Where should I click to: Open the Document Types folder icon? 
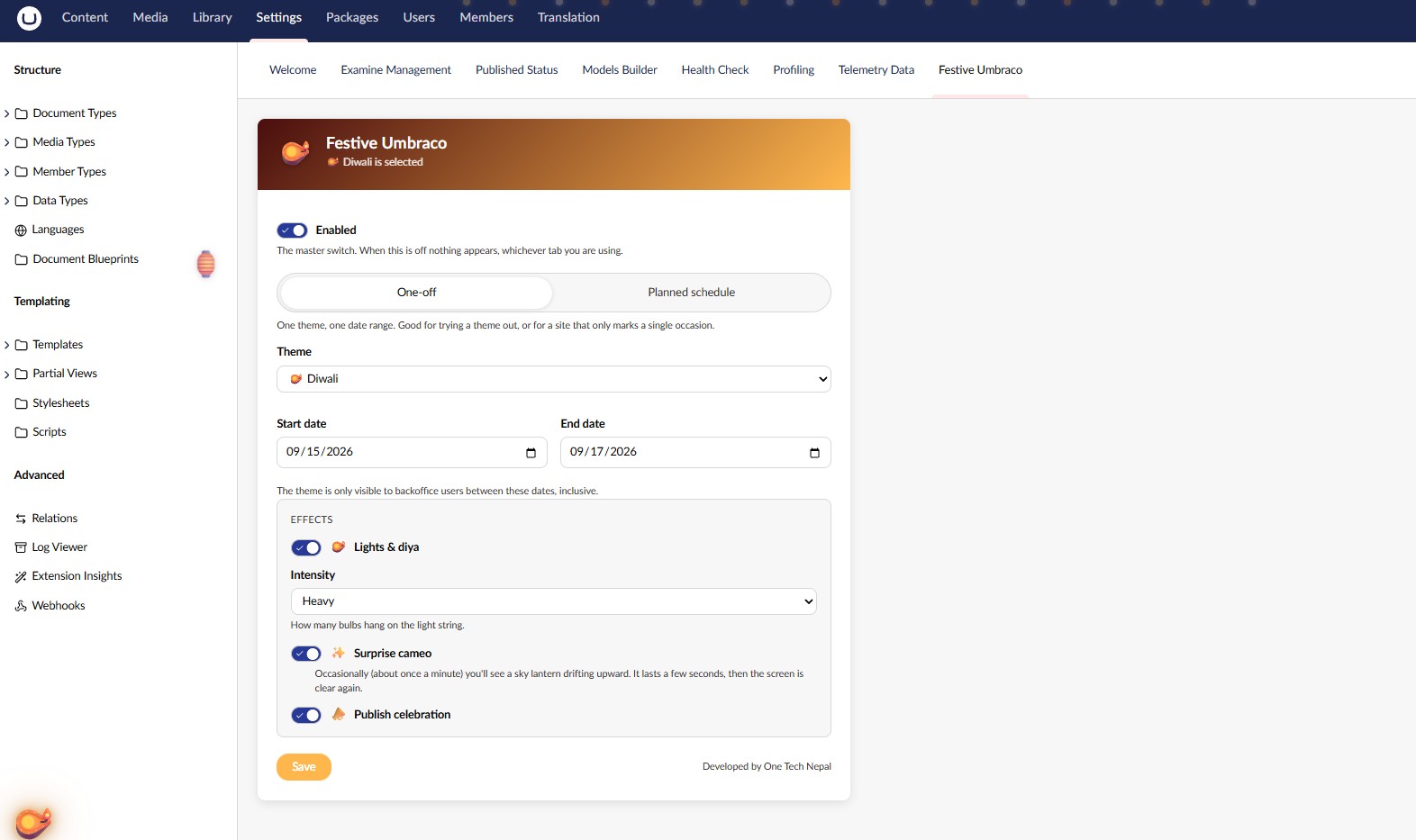tap(22, 113)
